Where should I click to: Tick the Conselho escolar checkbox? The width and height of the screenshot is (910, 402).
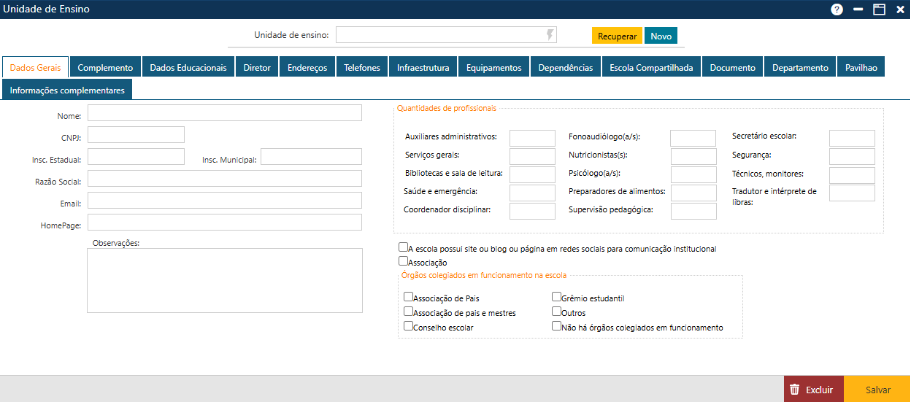pyautogui.click(x=408, y=326)
